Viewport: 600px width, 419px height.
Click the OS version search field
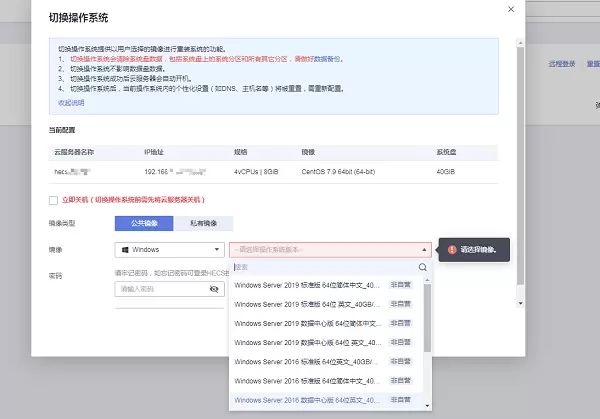(x=322, y=267)
